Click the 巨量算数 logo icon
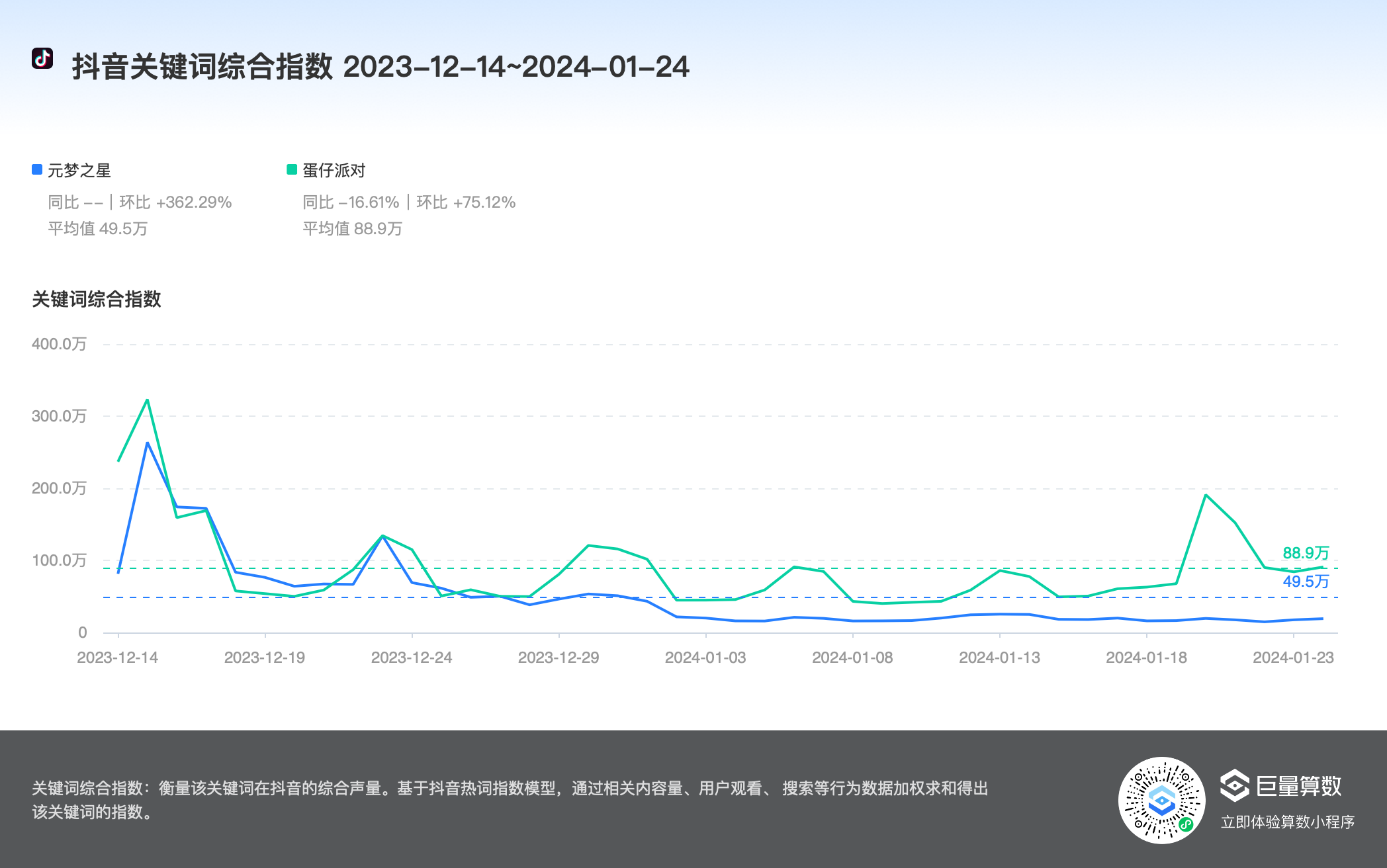Image resolution: width=1387 pixels, height=868 pixels. pyautogui.click(x=1234, y=785)
